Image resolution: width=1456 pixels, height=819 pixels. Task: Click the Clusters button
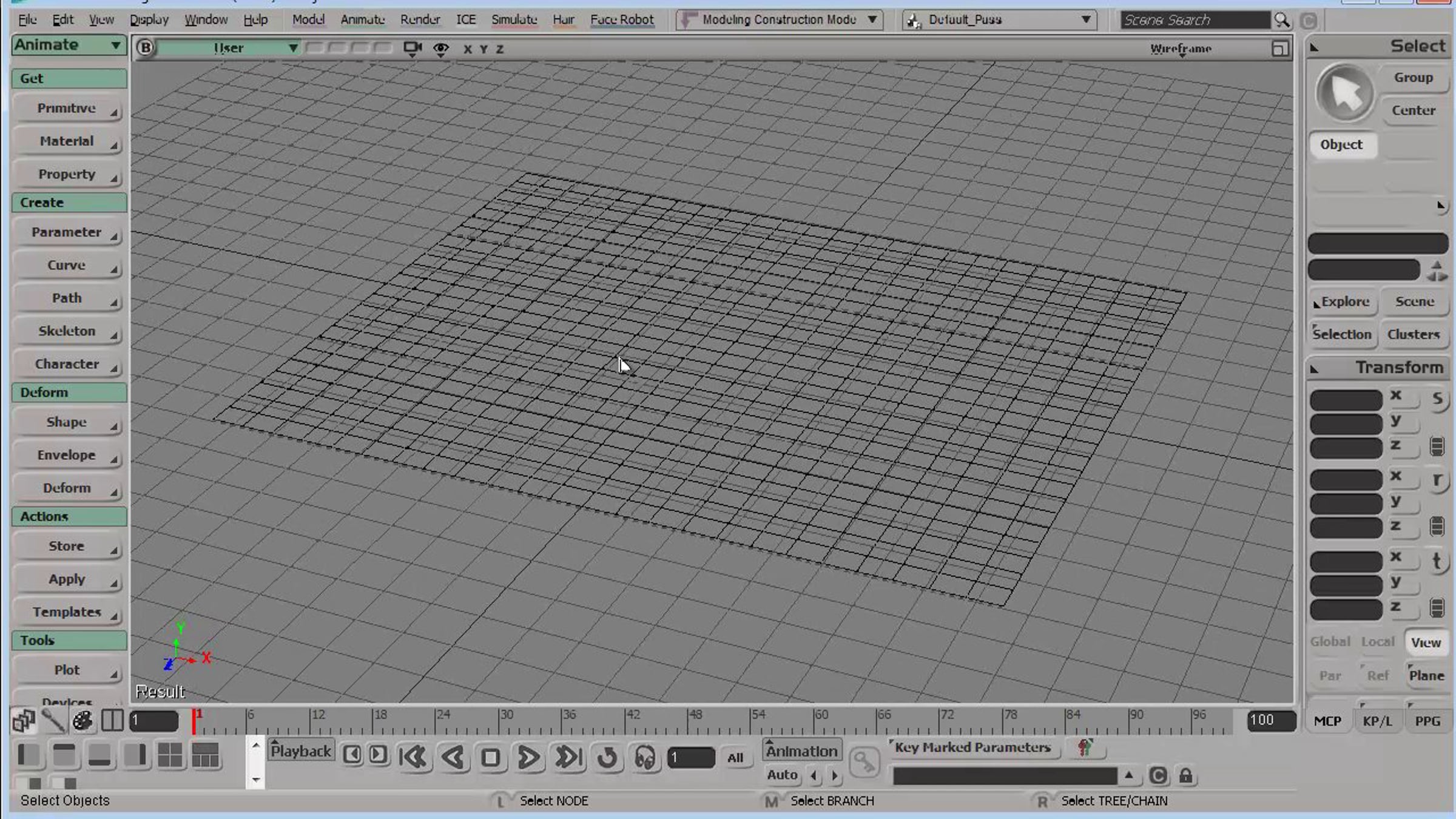pos(1414,334)
